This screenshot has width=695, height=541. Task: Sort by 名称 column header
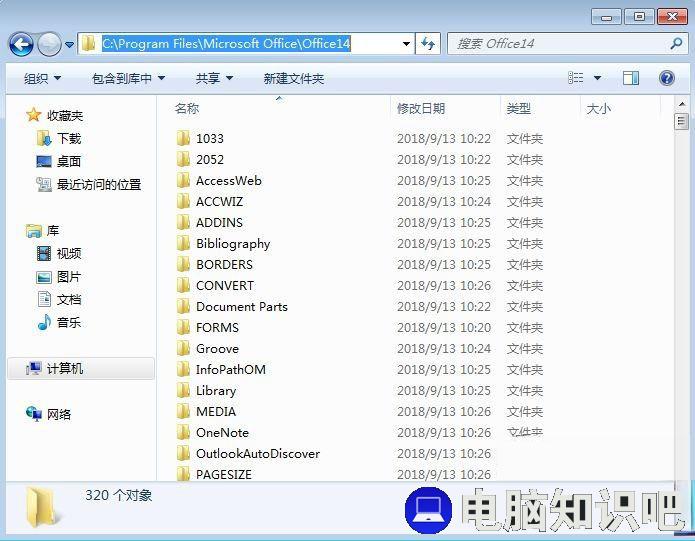pyautogui.click(x=187, y=109)
